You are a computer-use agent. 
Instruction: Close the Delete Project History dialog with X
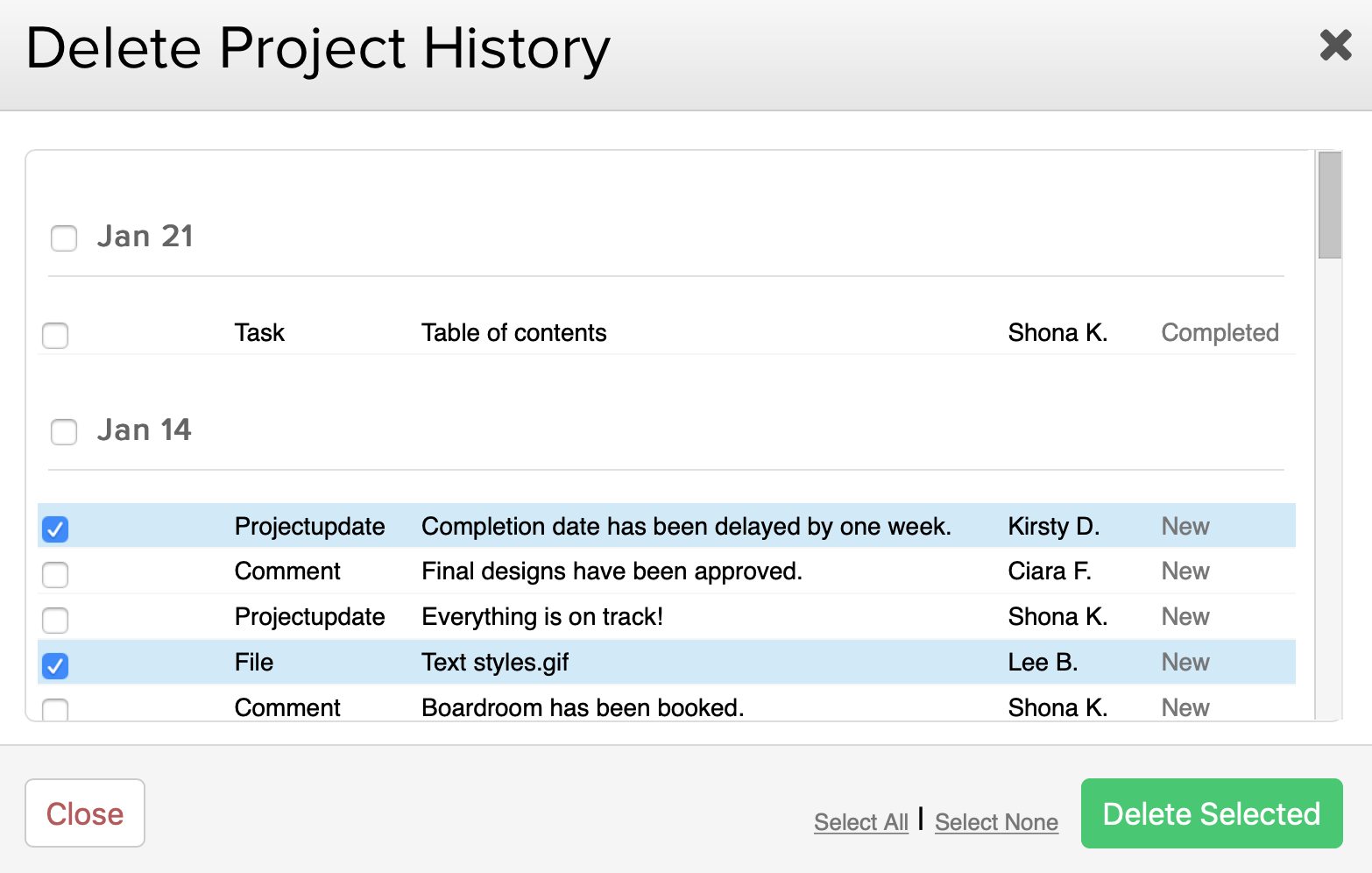(1335, 45)
